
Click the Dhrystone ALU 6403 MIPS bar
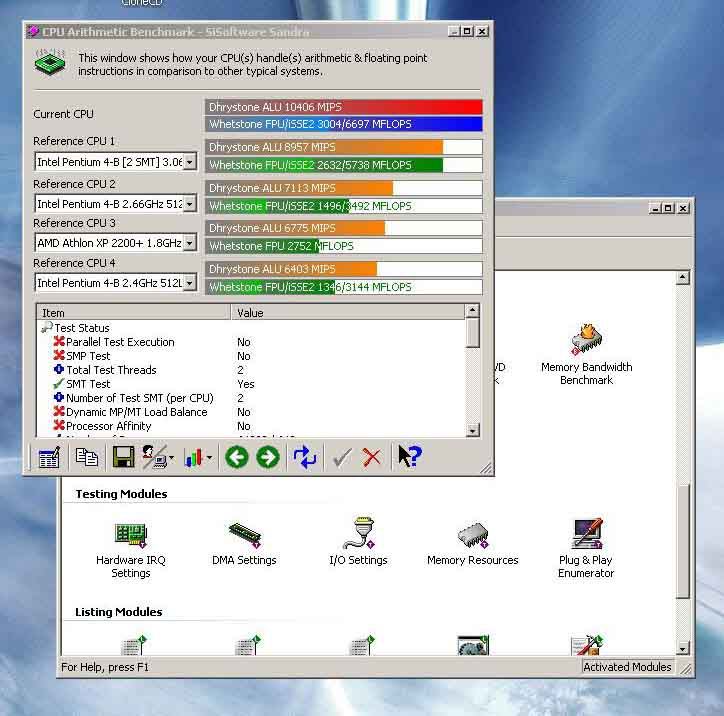pos(344,269)
